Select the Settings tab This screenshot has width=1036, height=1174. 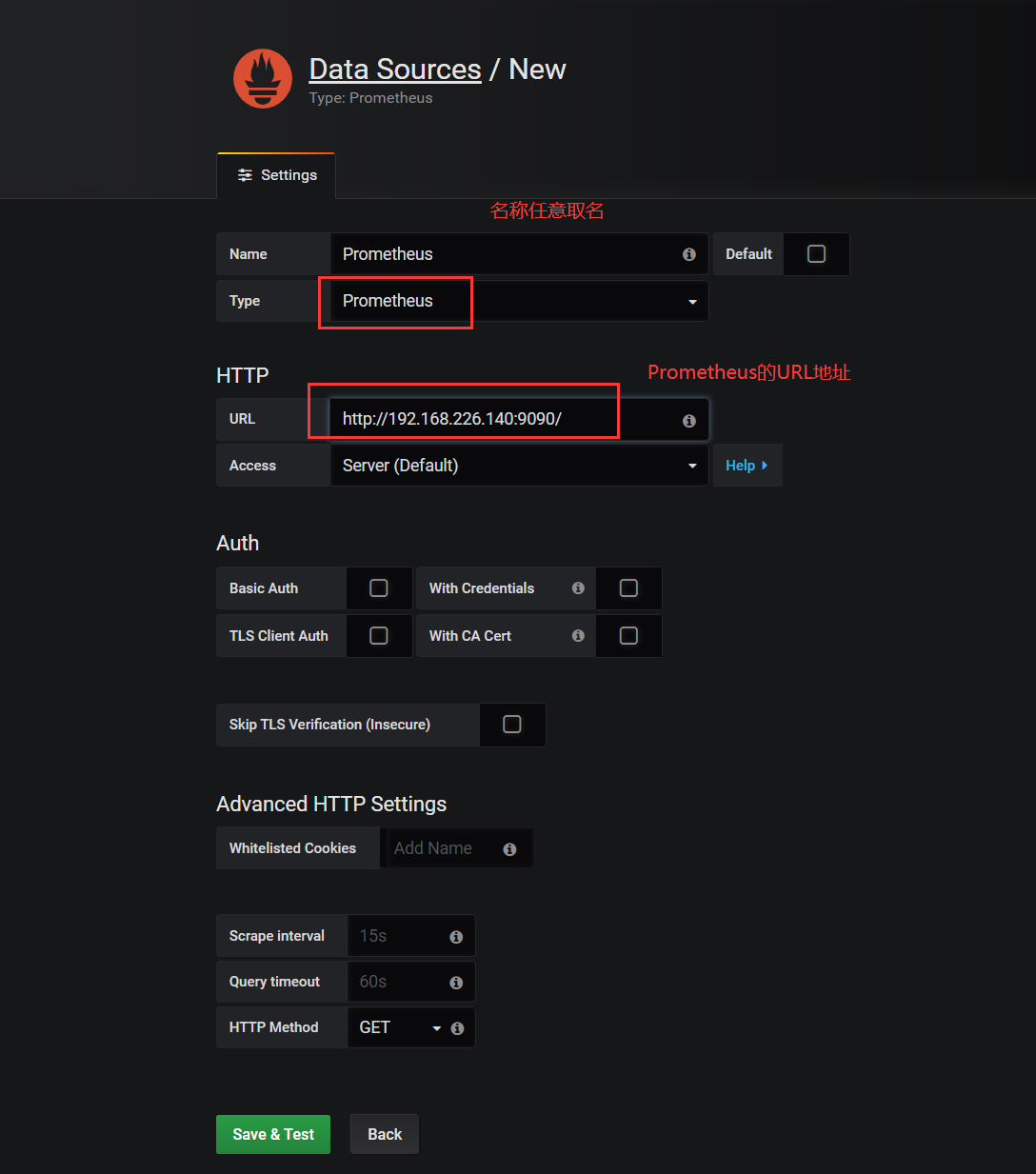[277, 175]
